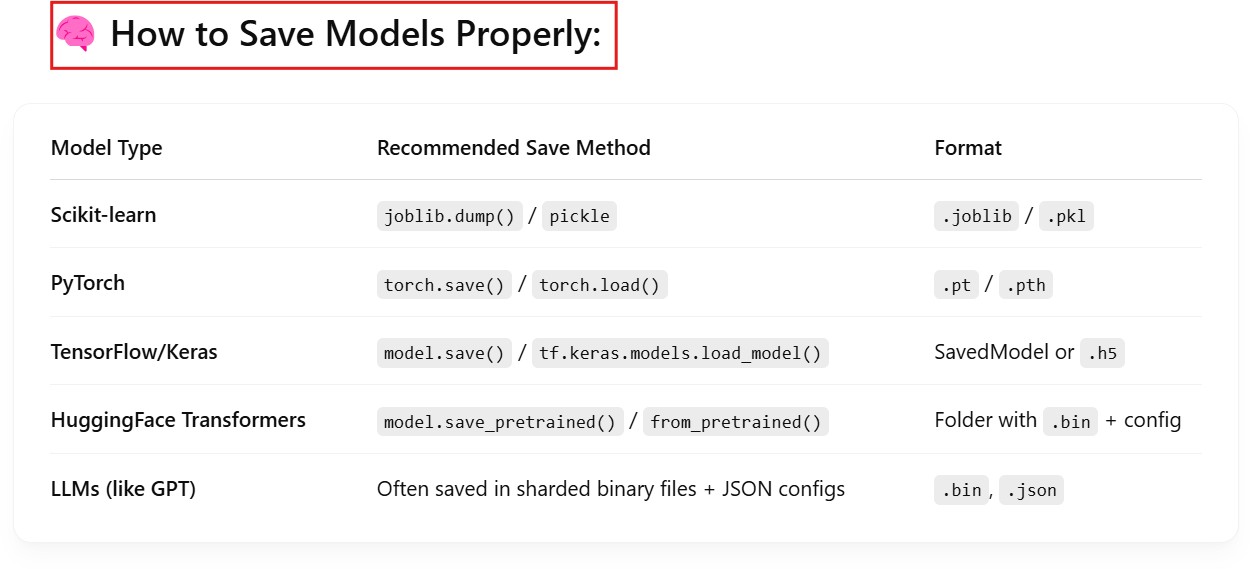Click the Model Type column header
The image size is (1250, 569).
point(106,148)
